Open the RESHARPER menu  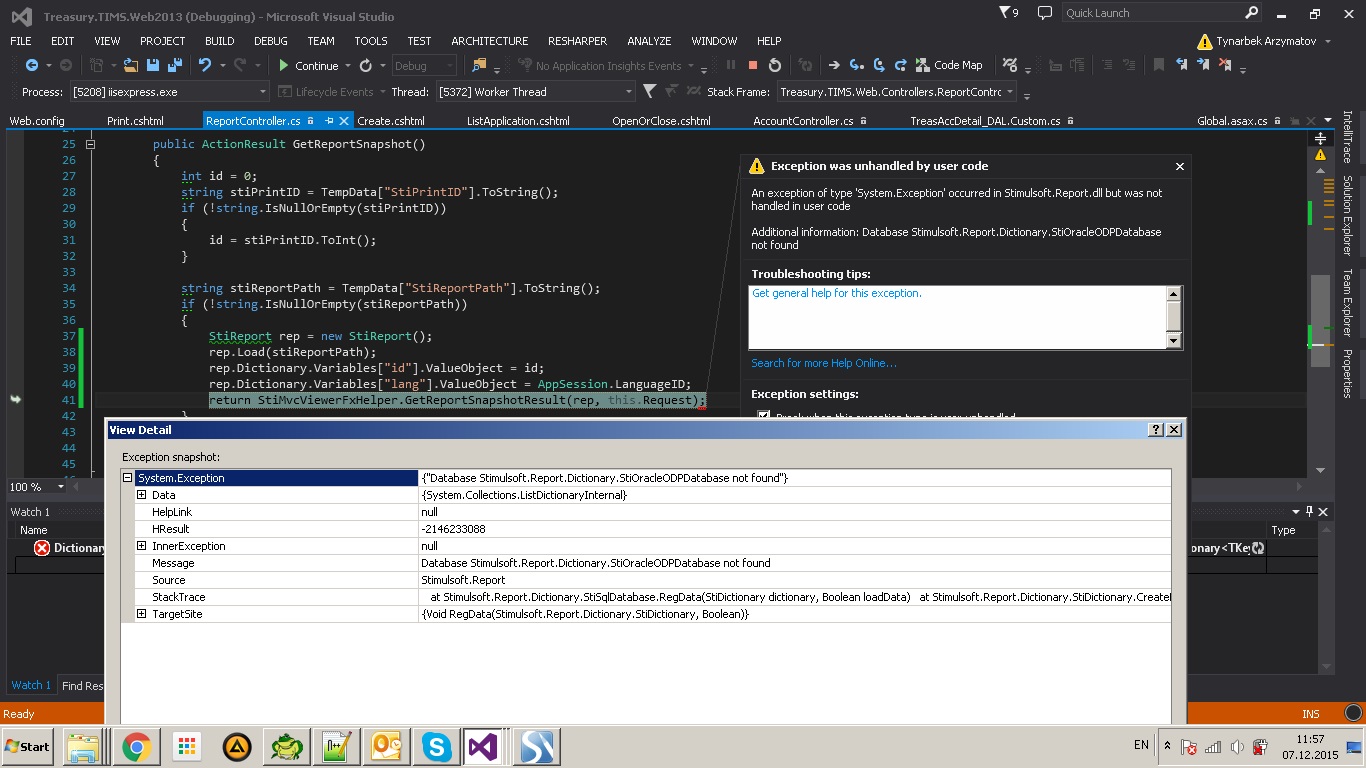click(x=577, y=41)
